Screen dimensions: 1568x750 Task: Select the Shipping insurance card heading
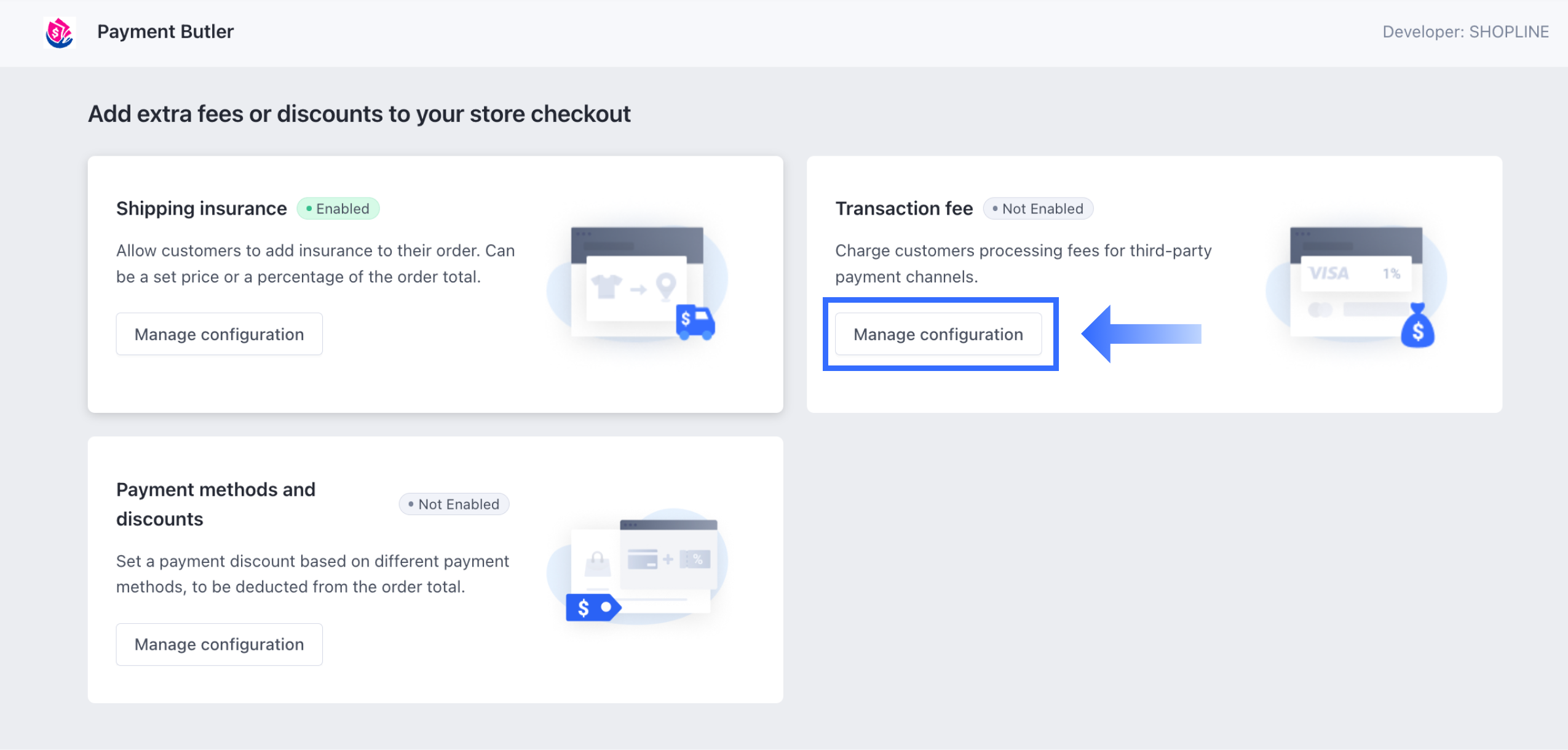click(202, 209)
